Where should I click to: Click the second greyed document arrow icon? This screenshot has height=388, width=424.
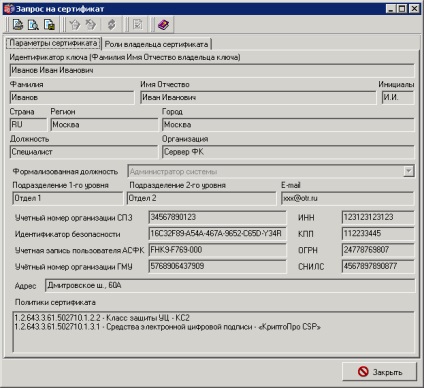click(90, 25)
